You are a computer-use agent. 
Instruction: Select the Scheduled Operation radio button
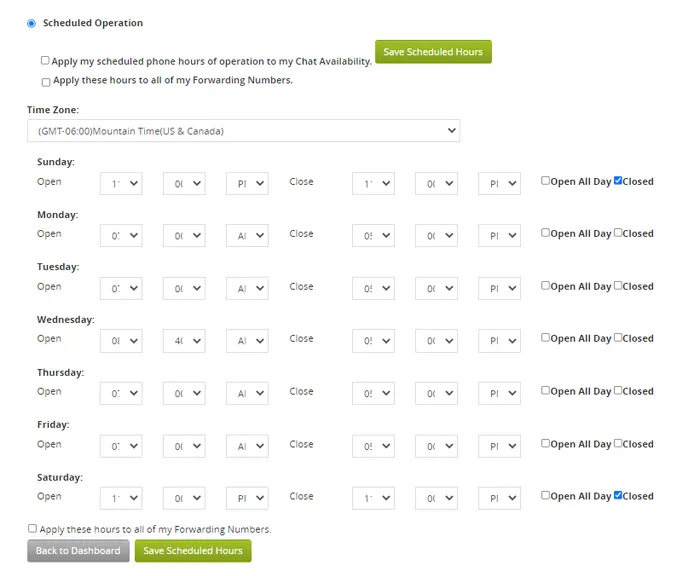(x=31, y=23)
